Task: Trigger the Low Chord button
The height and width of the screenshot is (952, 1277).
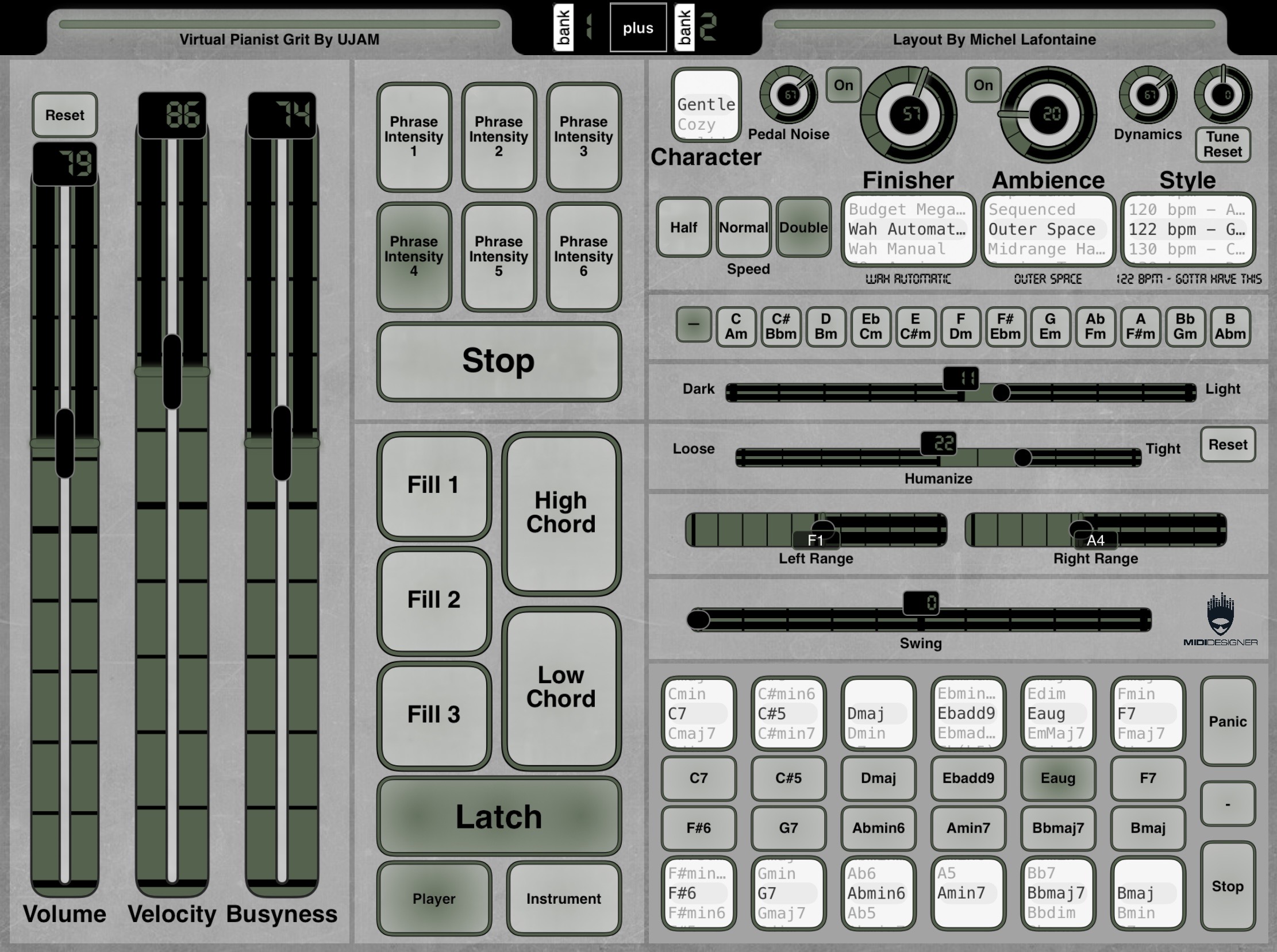Action: coord(561,688)
